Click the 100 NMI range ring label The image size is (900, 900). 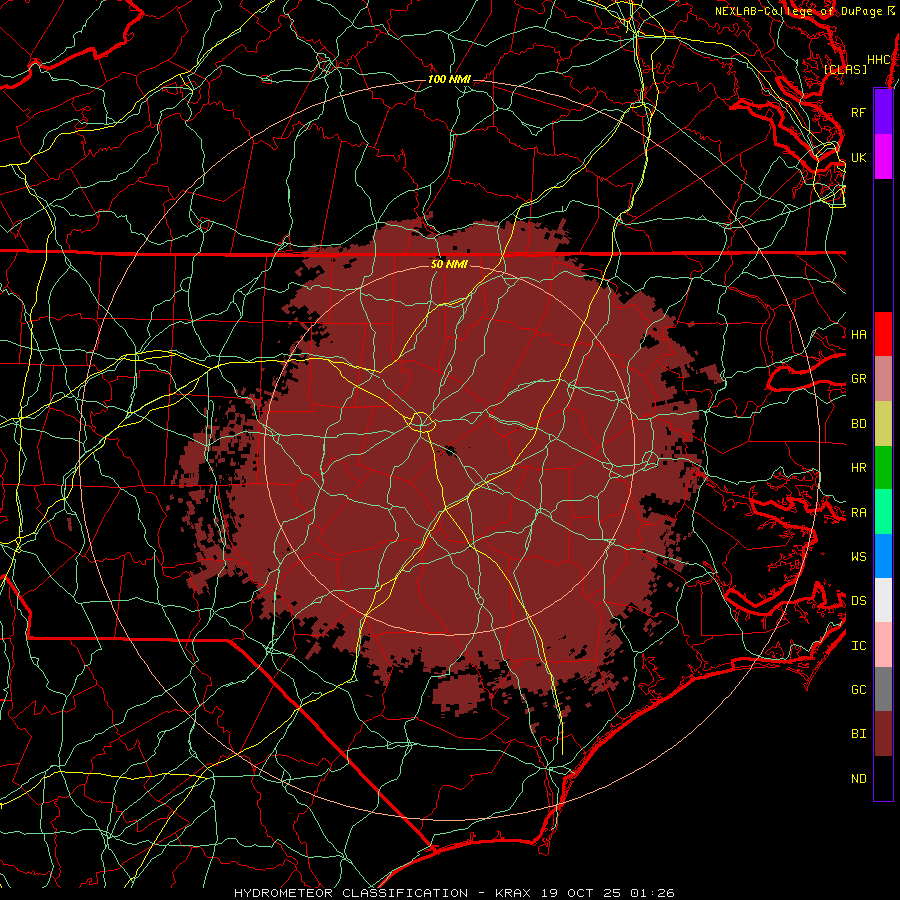[449, 79]
